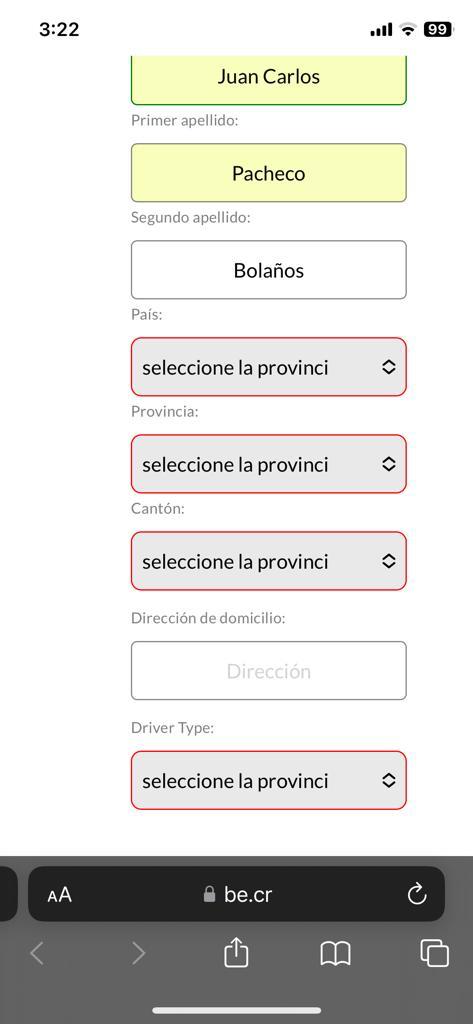Tap the Safari back arrow
The width and height of the screenshot is (473, 1024).
pos(37,953)
